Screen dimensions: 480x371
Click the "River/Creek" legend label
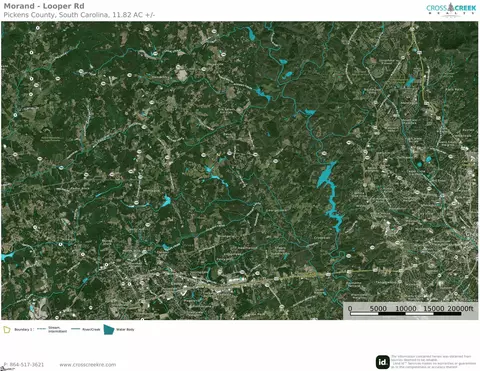pos(91,329)
